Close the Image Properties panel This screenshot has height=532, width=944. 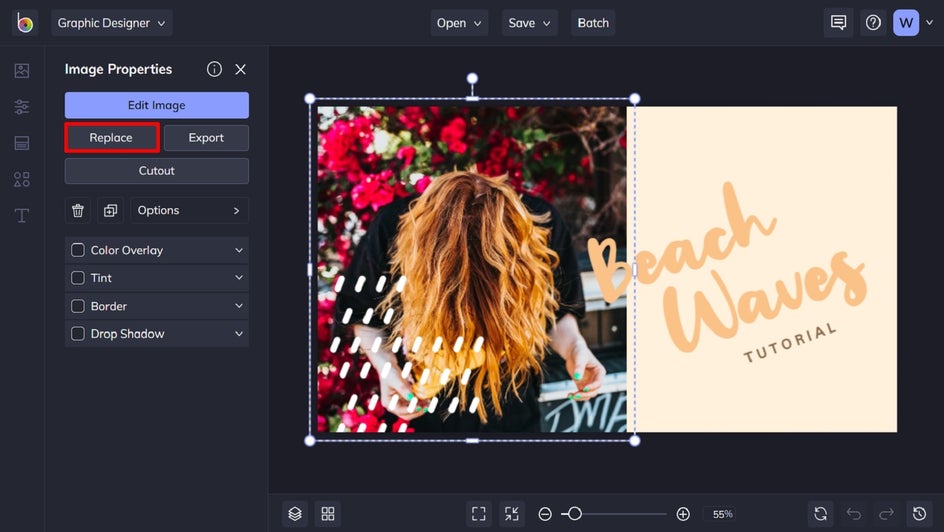tap(240, 69)
